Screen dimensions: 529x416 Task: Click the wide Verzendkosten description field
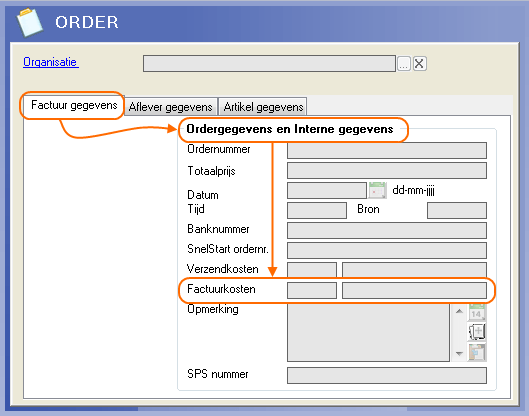coord(414,270)
